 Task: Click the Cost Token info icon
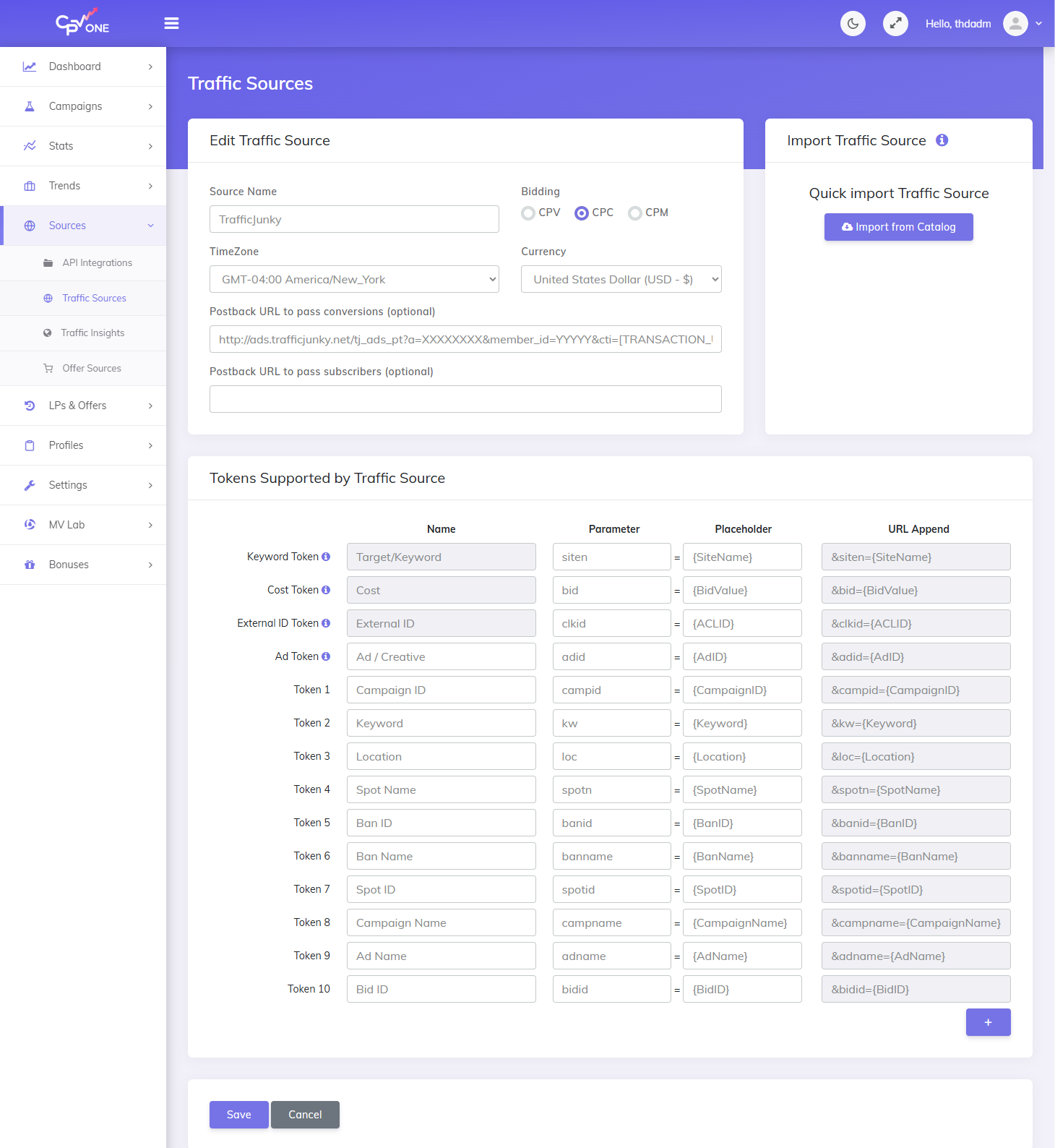[x=326, y=590]
